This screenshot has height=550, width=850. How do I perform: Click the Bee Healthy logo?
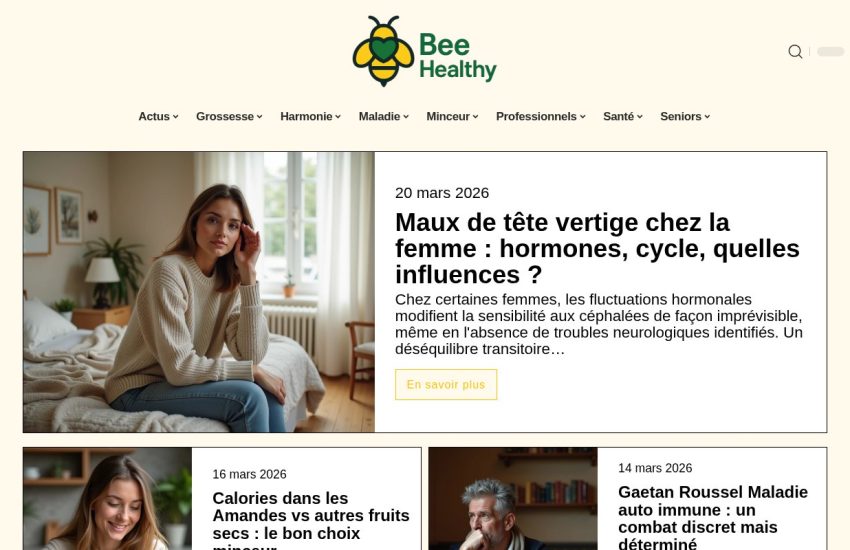424,51
